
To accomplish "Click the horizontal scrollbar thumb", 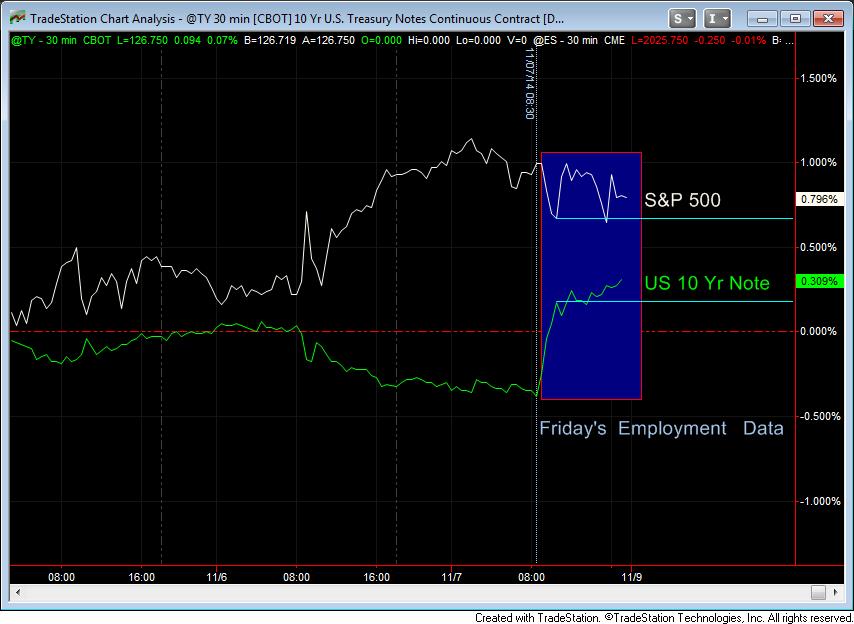I will (x=818, y=592).
